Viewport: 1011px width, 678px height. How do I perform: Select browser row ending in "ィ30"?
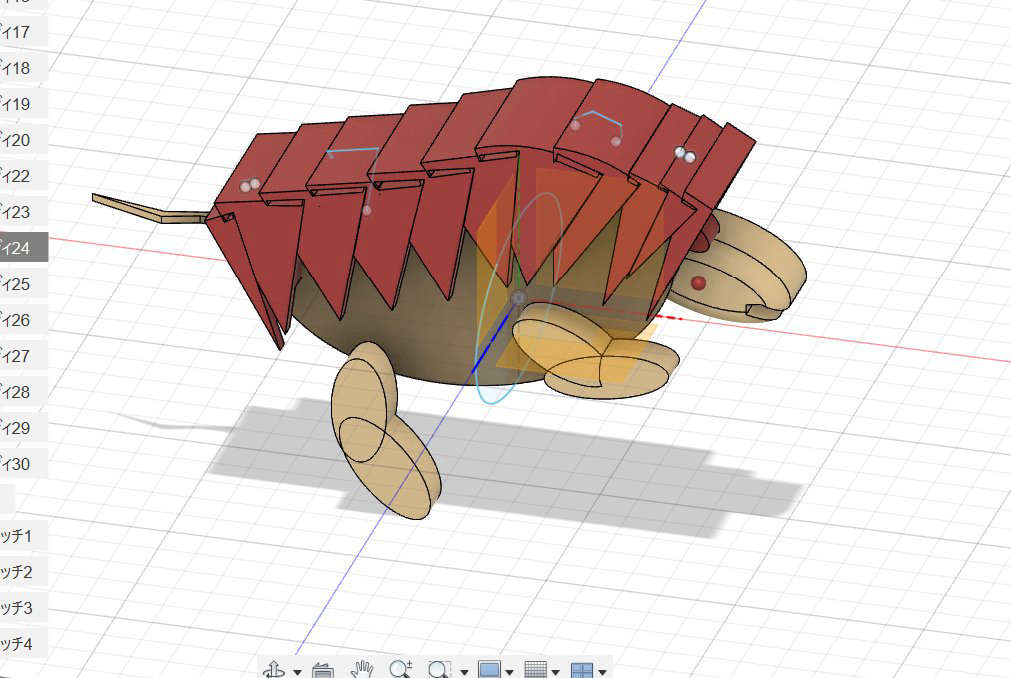(24, 464)
